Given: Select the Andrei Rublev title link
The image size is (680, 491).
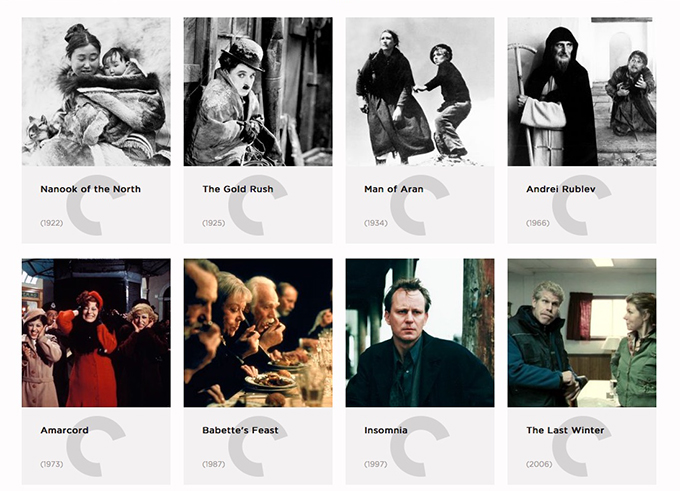Looking at the screenshot, I should tap(561, 189).
